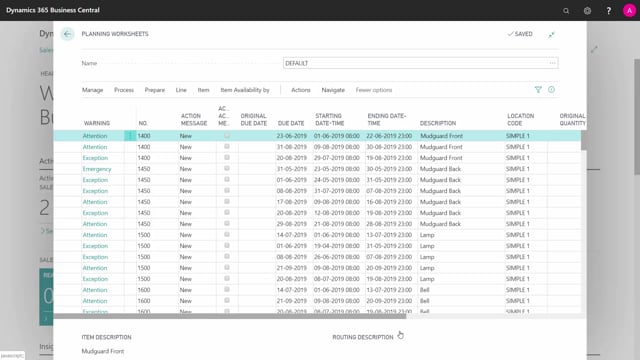Select New action message for Emergency row
640x360 pixels.
[186, 169]
